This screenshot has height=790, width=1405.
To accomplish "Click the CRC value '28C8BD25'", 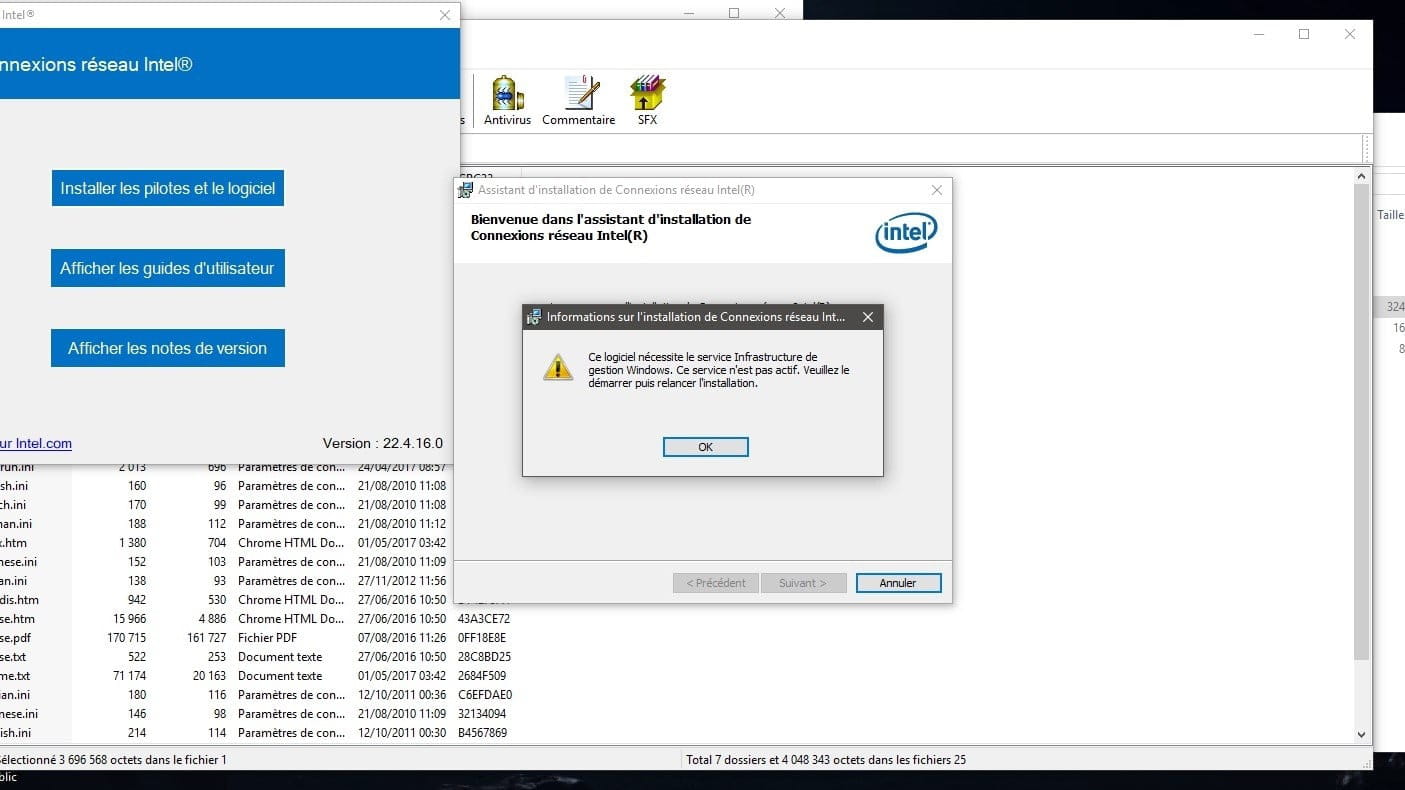I will pyautogui.click(x=484, y=657).
